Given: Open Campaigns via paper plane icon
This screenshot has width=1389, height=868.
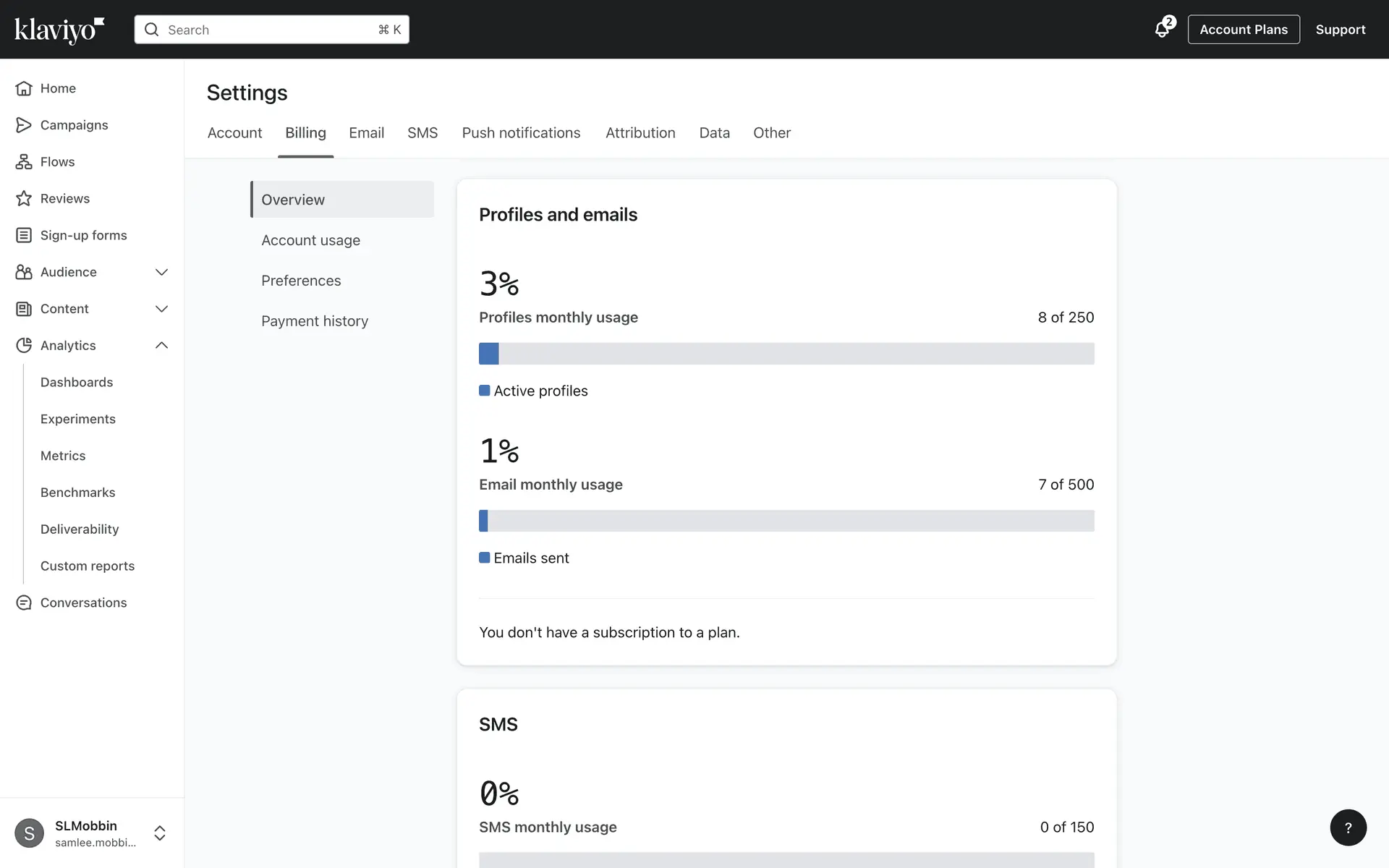Looking at the screenshot, I should coord(24,125).
